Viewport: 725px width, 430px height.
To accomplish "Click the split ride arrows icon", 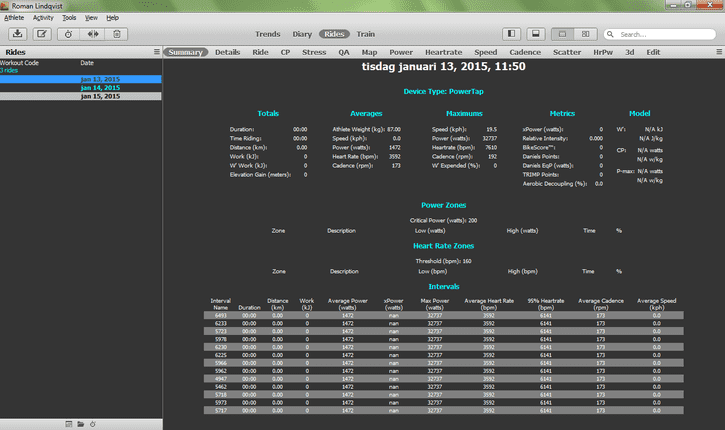I will [x=93, y=34].
